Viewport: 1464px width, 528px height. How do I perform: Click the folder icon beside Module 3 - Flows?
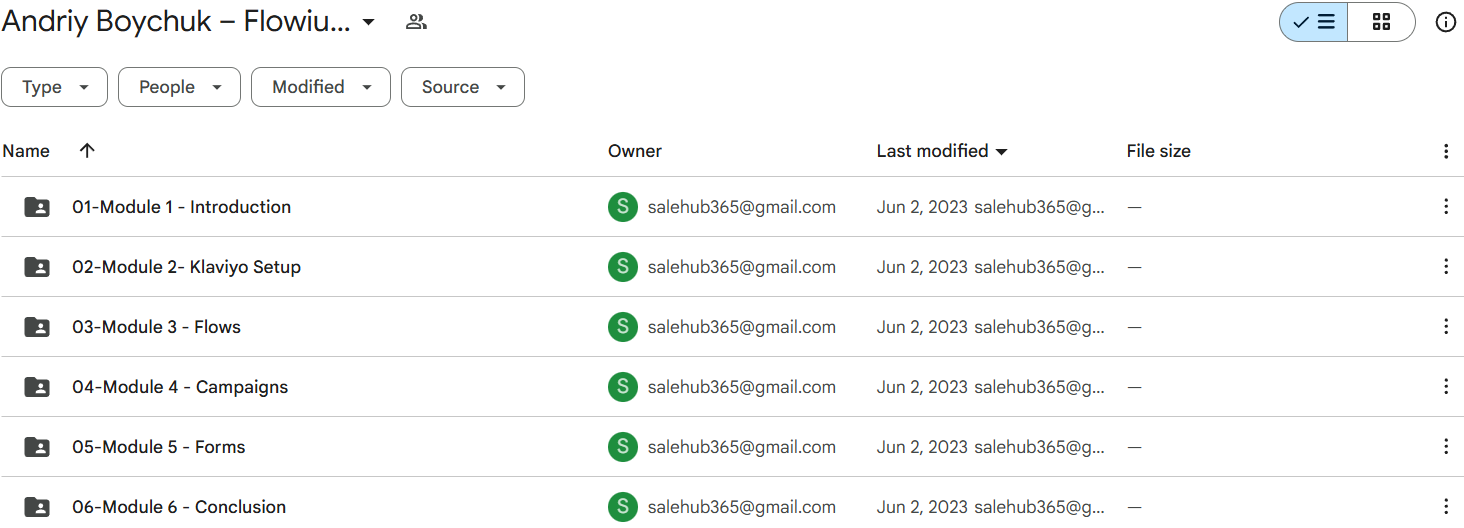37,327
